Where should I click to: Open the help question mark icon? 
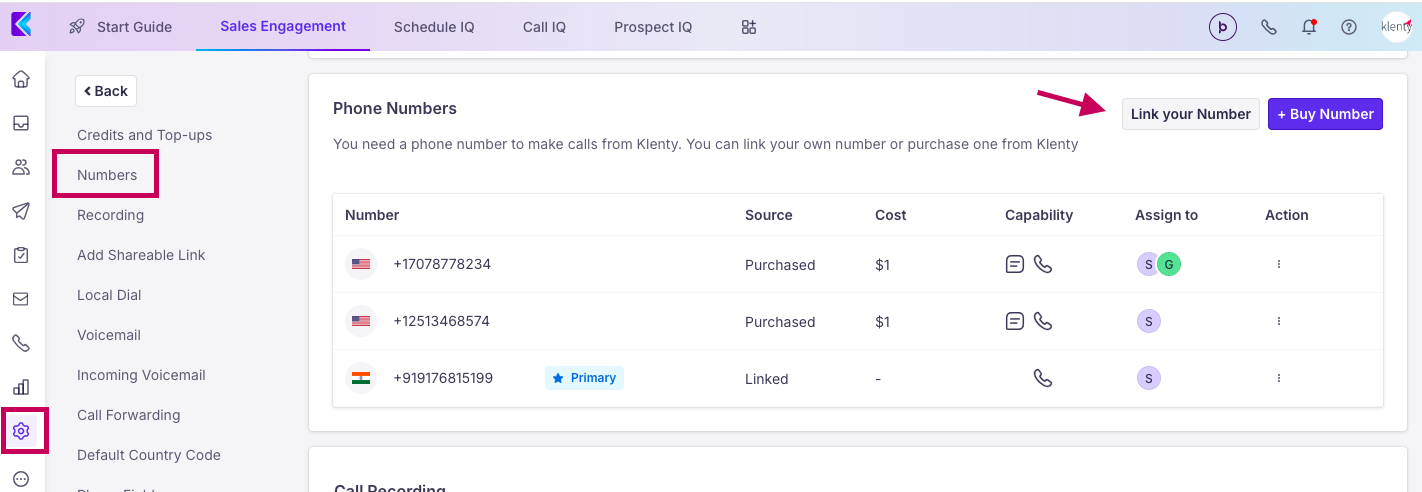click(x=1349, y=27)
